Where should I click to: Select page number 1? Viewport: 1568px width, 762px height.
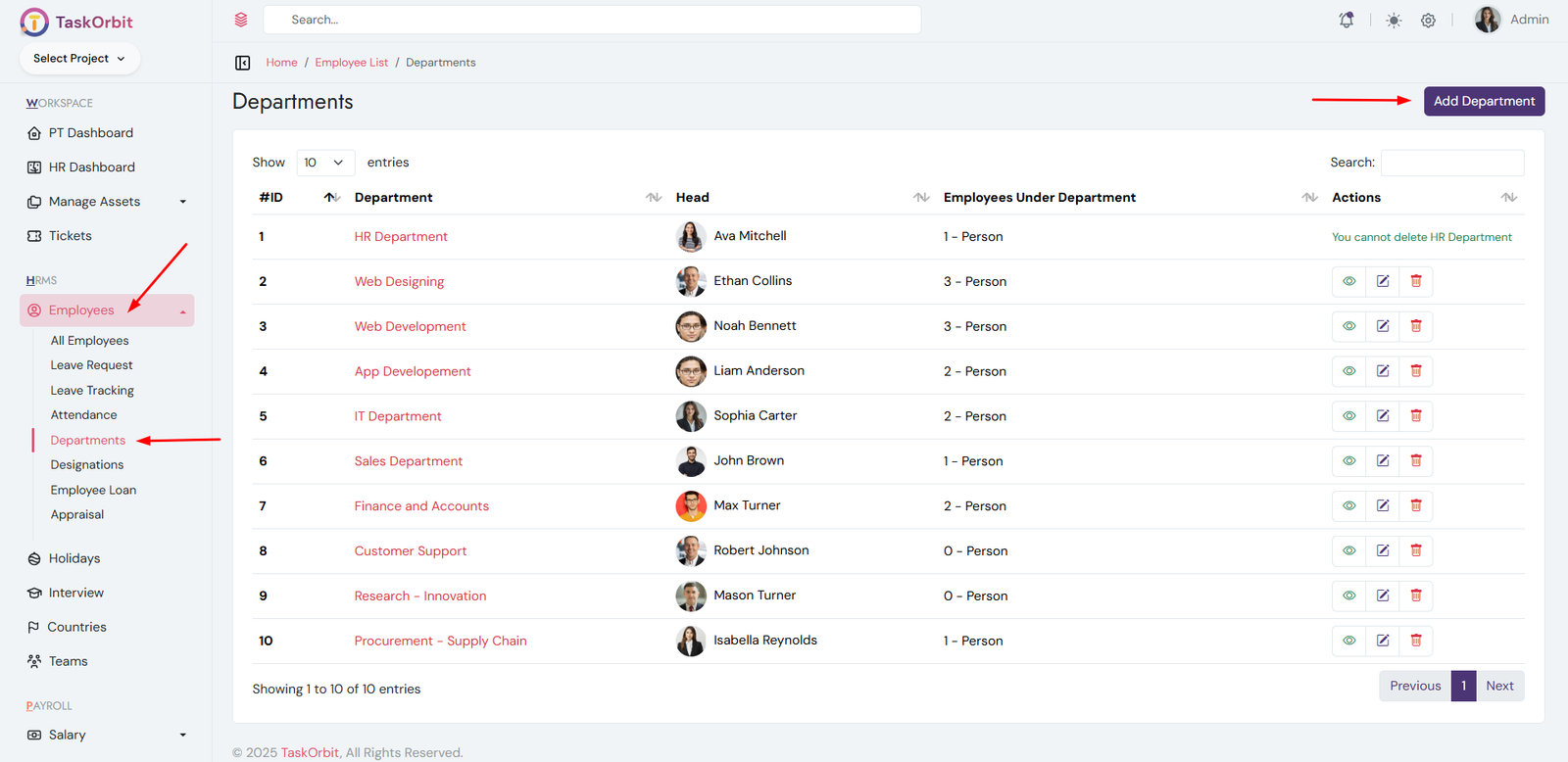1464,686
